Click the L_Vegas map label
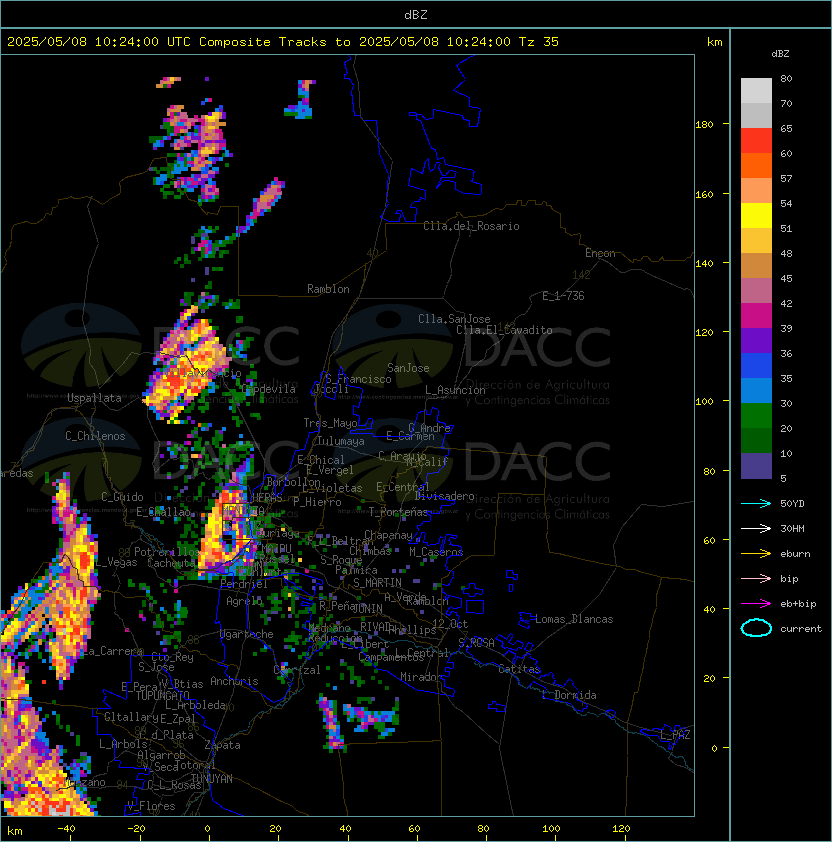Image resolution: width=832 pixels, height=842 pixels. click(x=117, y=562)
